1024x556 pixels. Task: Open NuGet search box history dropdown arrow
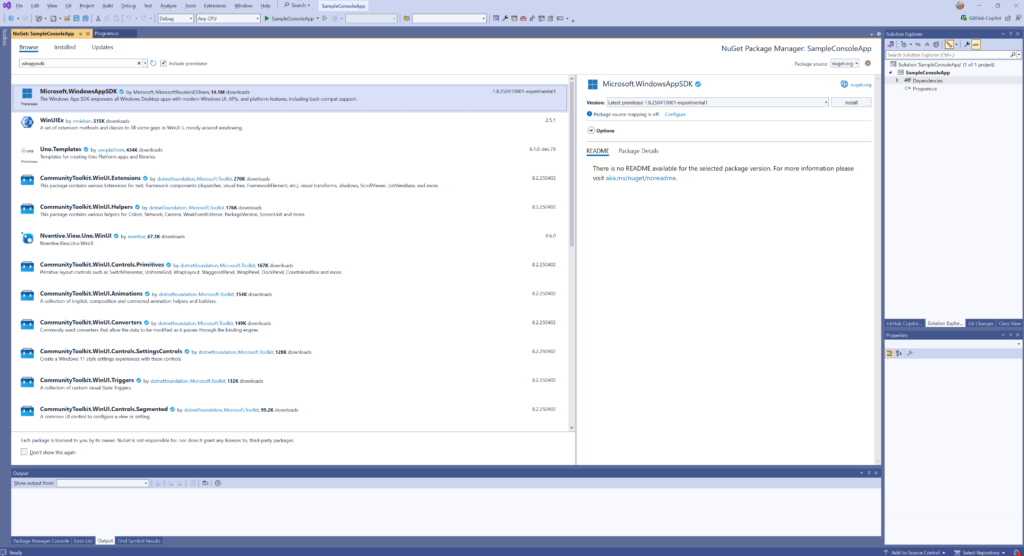pos(145,63)
